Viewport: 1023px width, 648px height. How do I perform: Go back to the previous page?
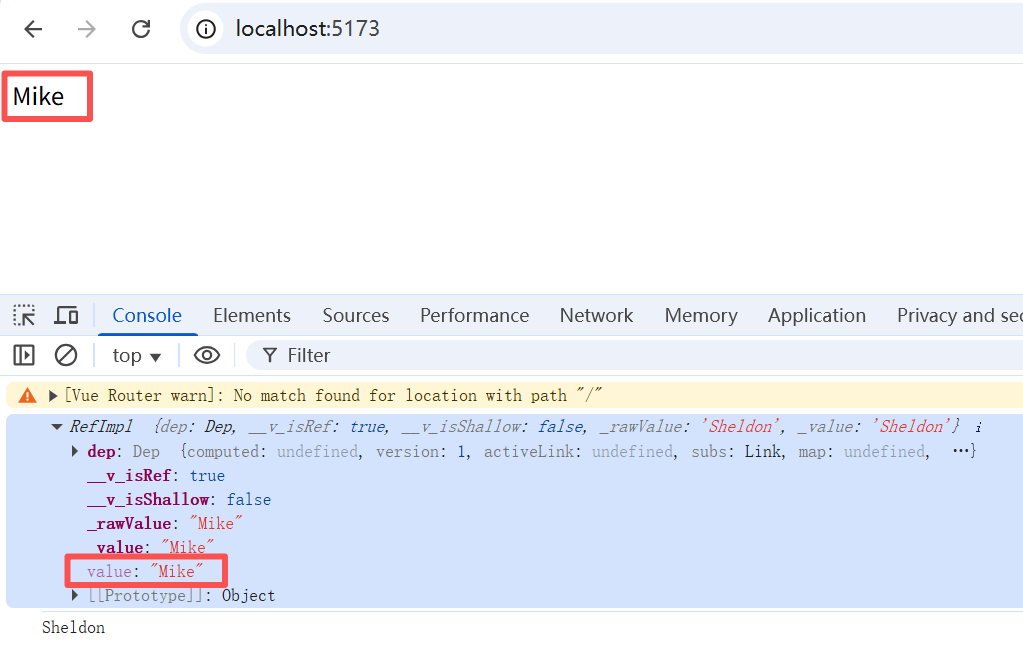(x=33, y=29)
